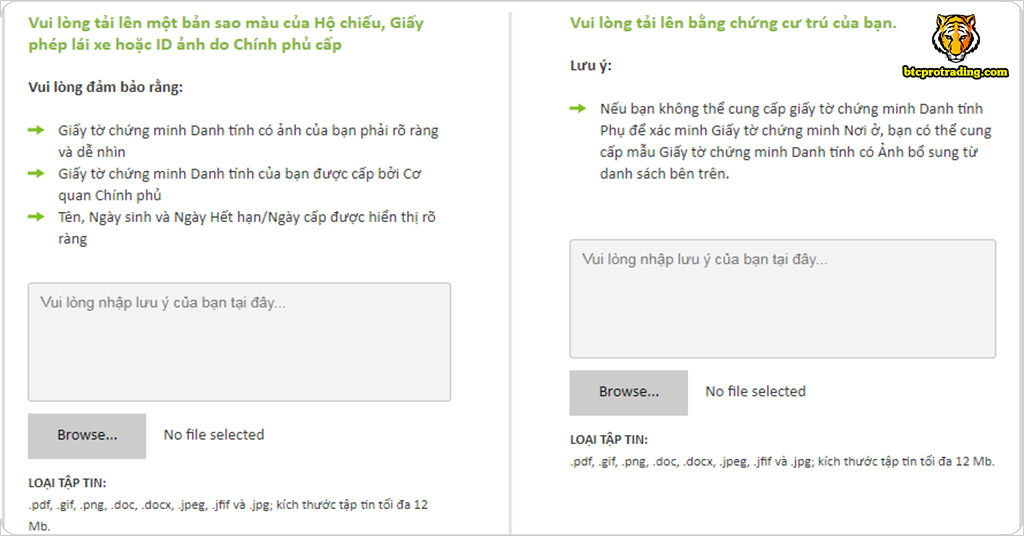This screenshot has width=1024, height=536.
Task: Click the "LOẠI TẬP TIN:" label in the right panel
Action: point(608,440)
